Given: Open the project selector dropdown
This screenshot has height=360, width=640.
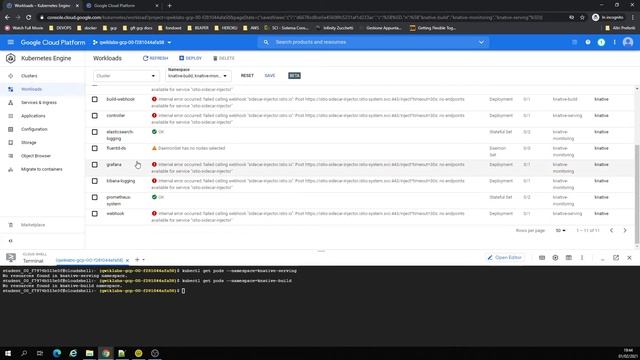Looking at the screenshot, I should (132, 42).
